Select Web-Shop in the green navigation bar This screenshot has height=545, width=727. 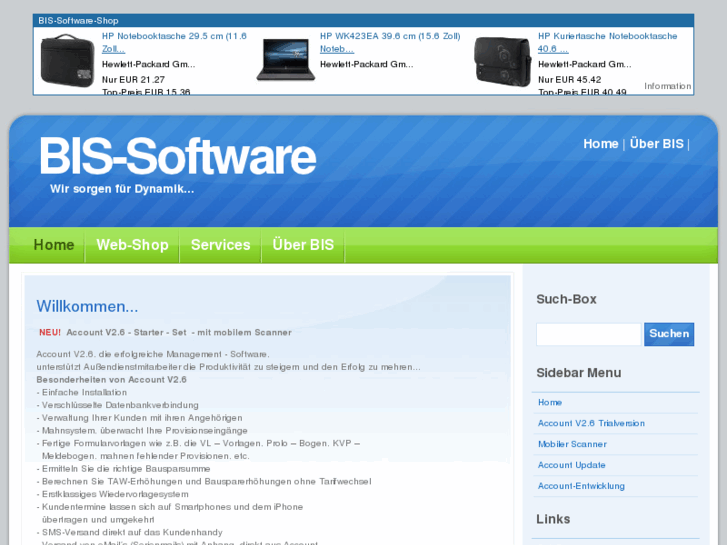pos(132,245)
